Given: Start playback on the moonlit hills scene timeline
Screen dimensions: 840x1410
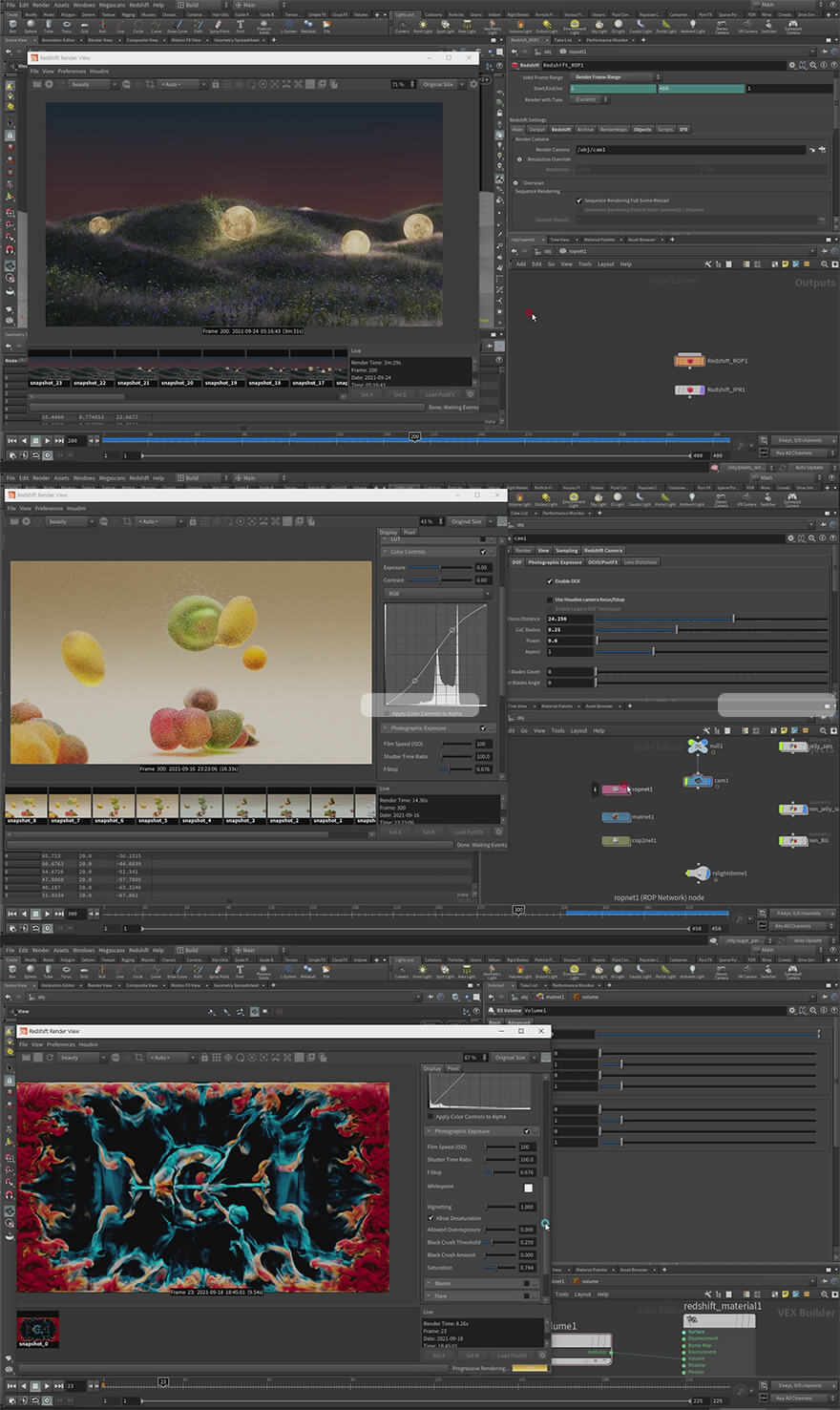Looking at the screenshot, I should pyautogui.click(x=47, y=440).
